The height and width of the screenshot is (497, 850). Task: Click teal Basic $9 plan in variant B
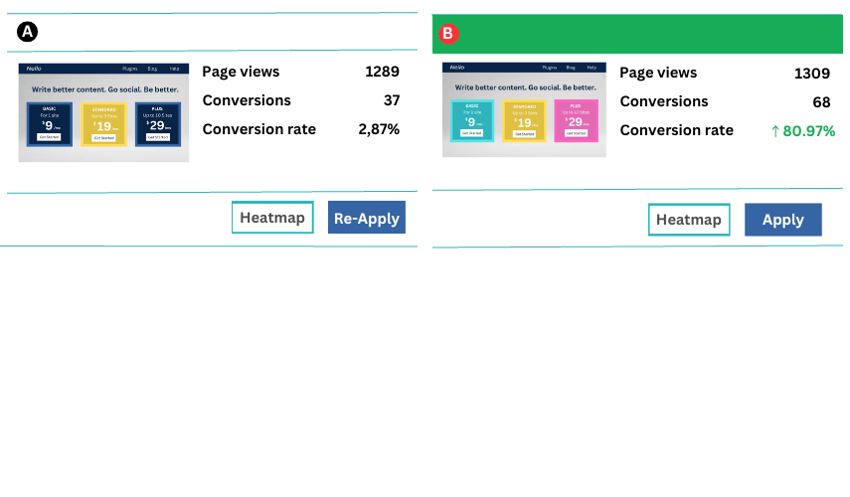click(472, 120)
